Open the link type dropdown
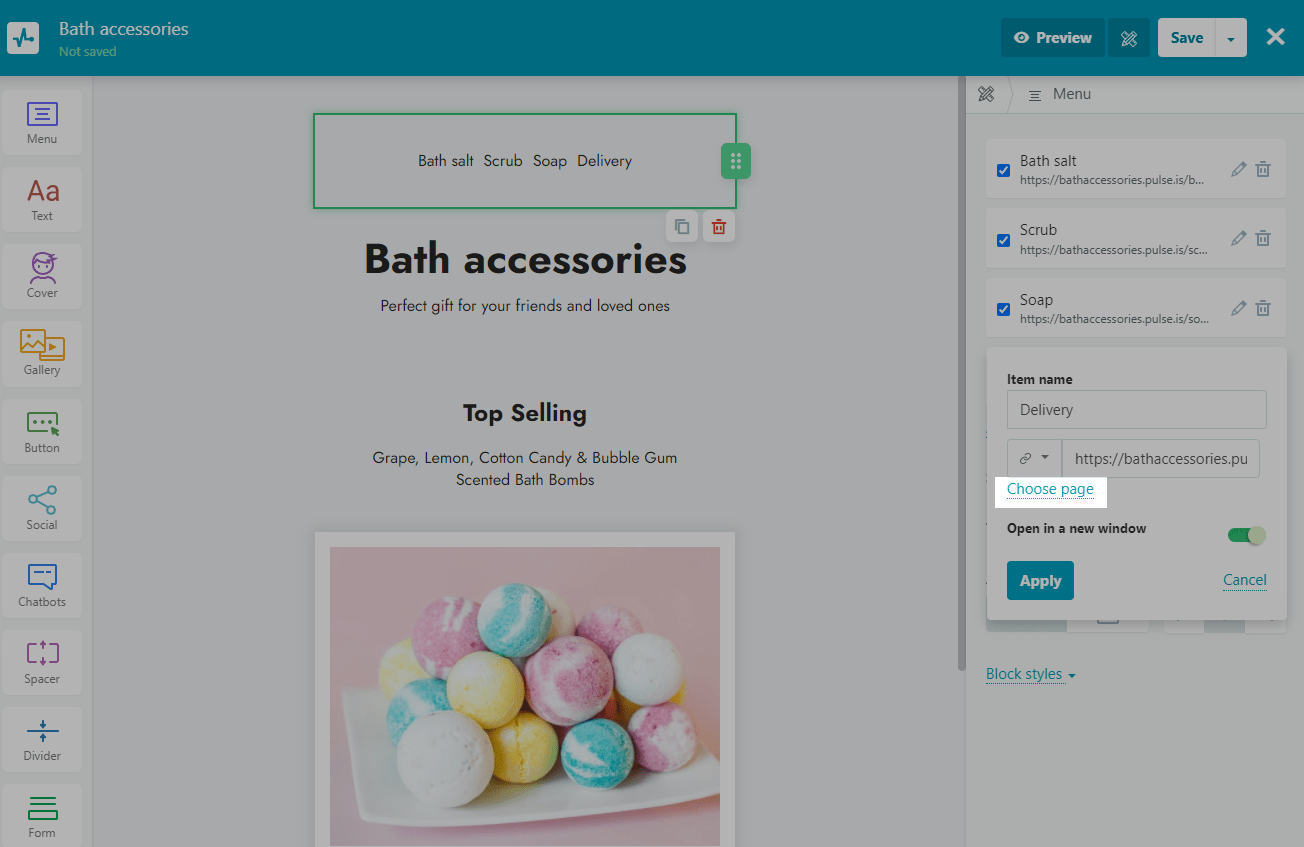 [x=1034, y=458]
